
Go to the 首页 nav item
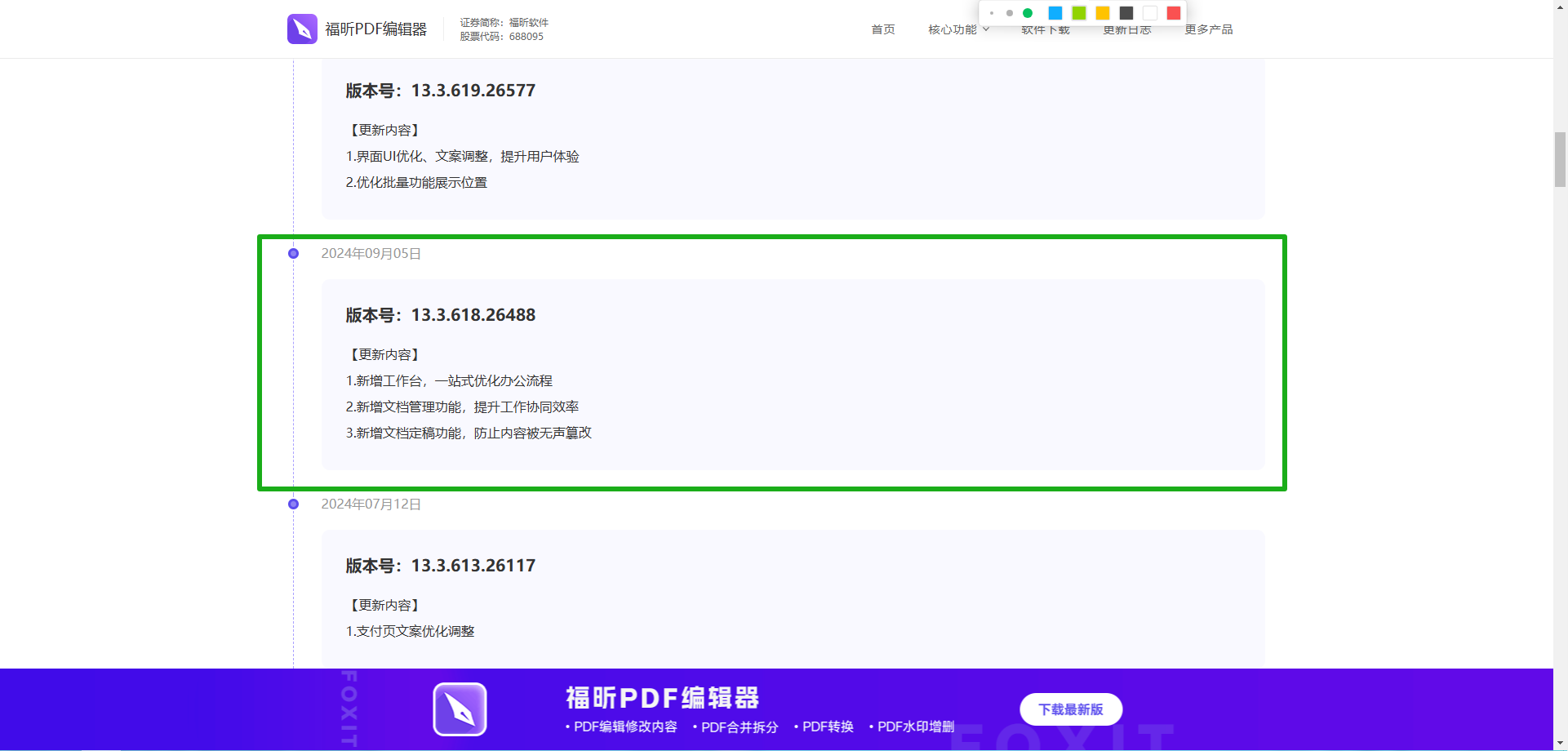pos(883,30)
